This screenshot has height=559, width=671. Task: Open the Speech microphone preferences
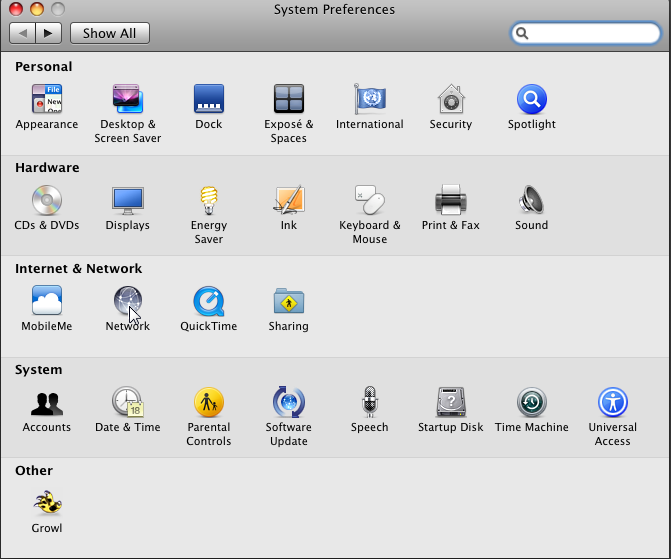pyautogui.click(x=370, y=402)
